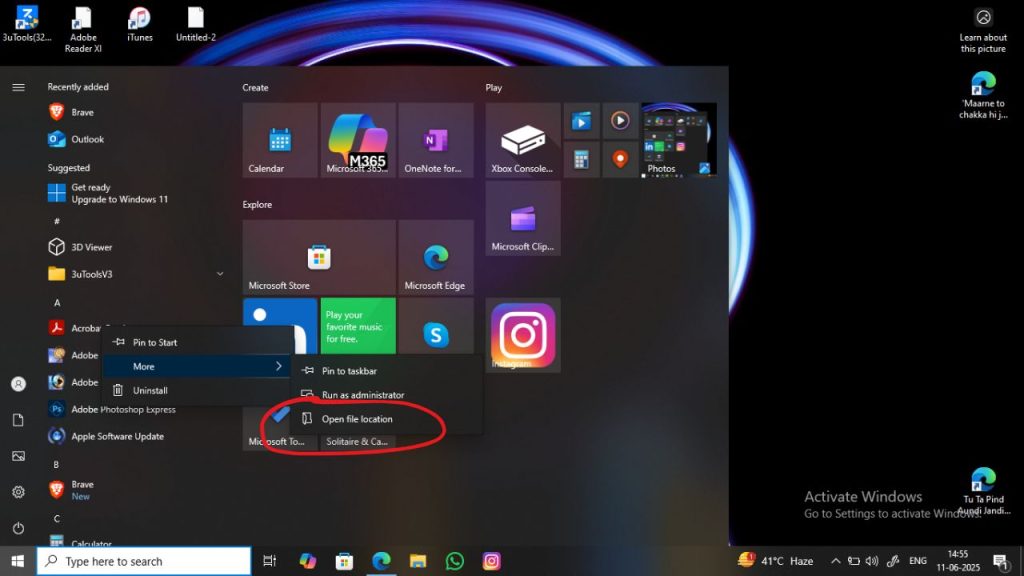Click the Calendar tile
This screenshot has height=576, width=1024.
coord(280,140)
